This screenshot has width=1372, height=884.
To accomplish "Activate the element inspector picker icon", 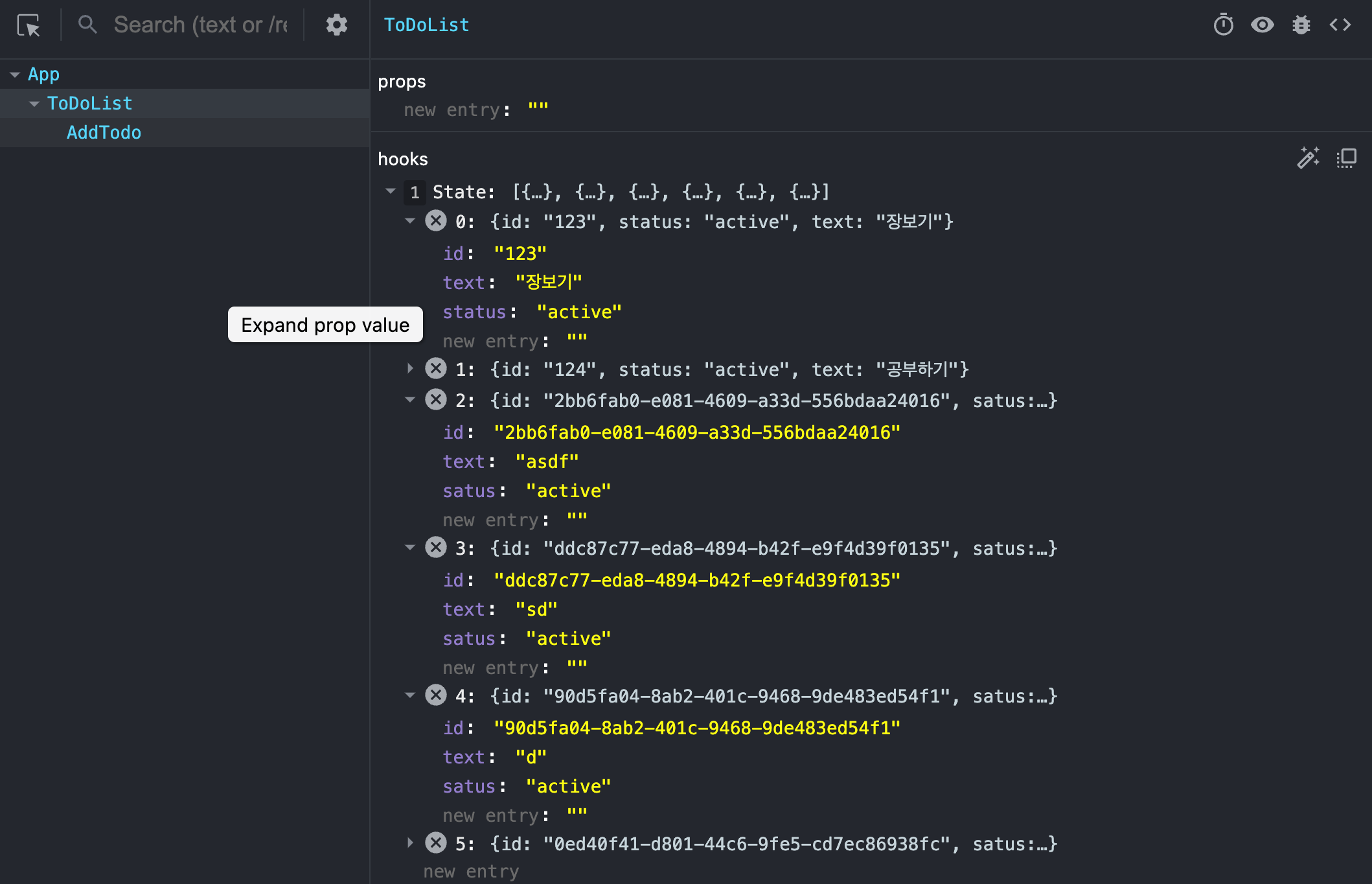I will (29, 25).
